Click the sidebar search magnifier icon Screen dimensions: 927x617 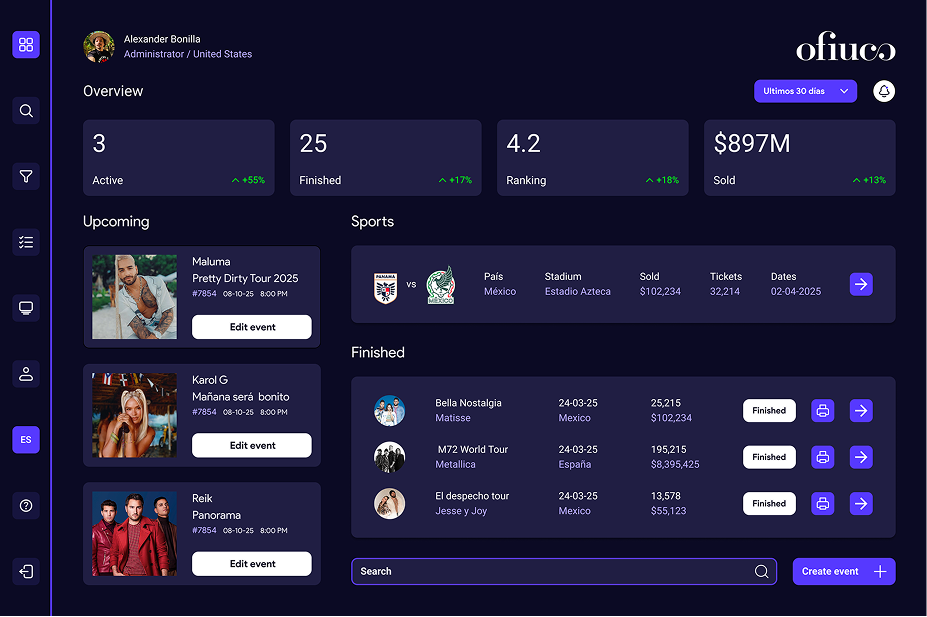26,111
